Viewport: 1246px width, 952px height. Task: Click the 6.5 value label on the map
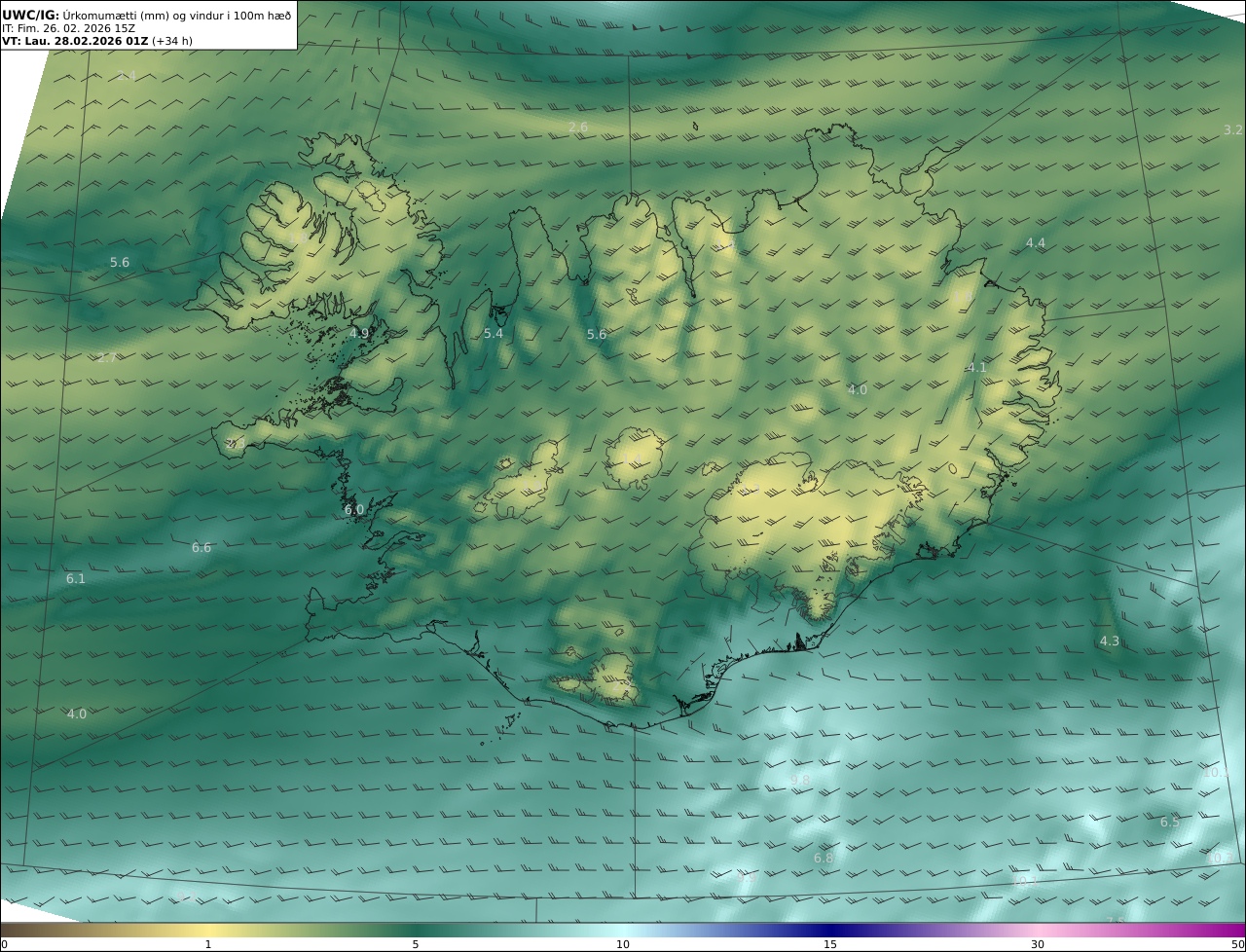1170,823
